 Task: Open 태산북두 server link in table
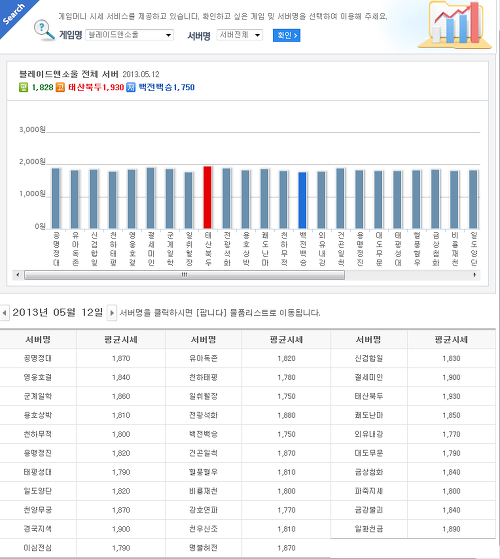[368, 396]
